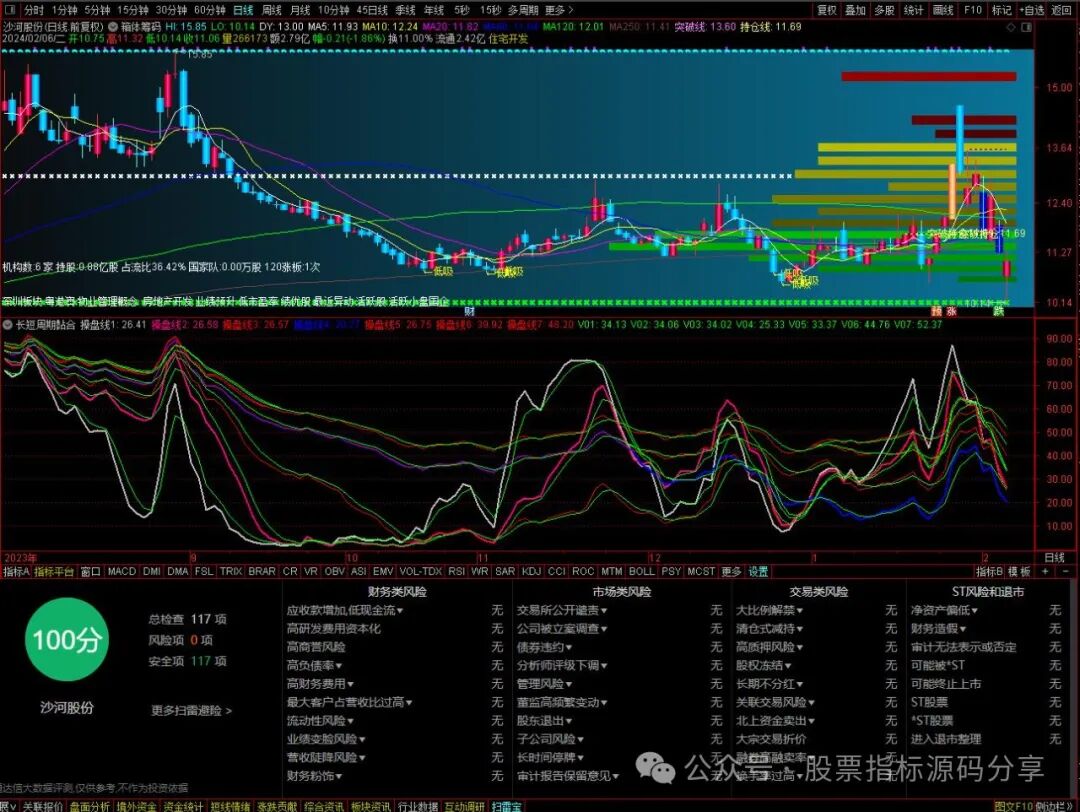Select the 扫雷宝 bottom tab
Image resolution: width=1080 pixels, height=812 pixels.
tap(506, 806)
